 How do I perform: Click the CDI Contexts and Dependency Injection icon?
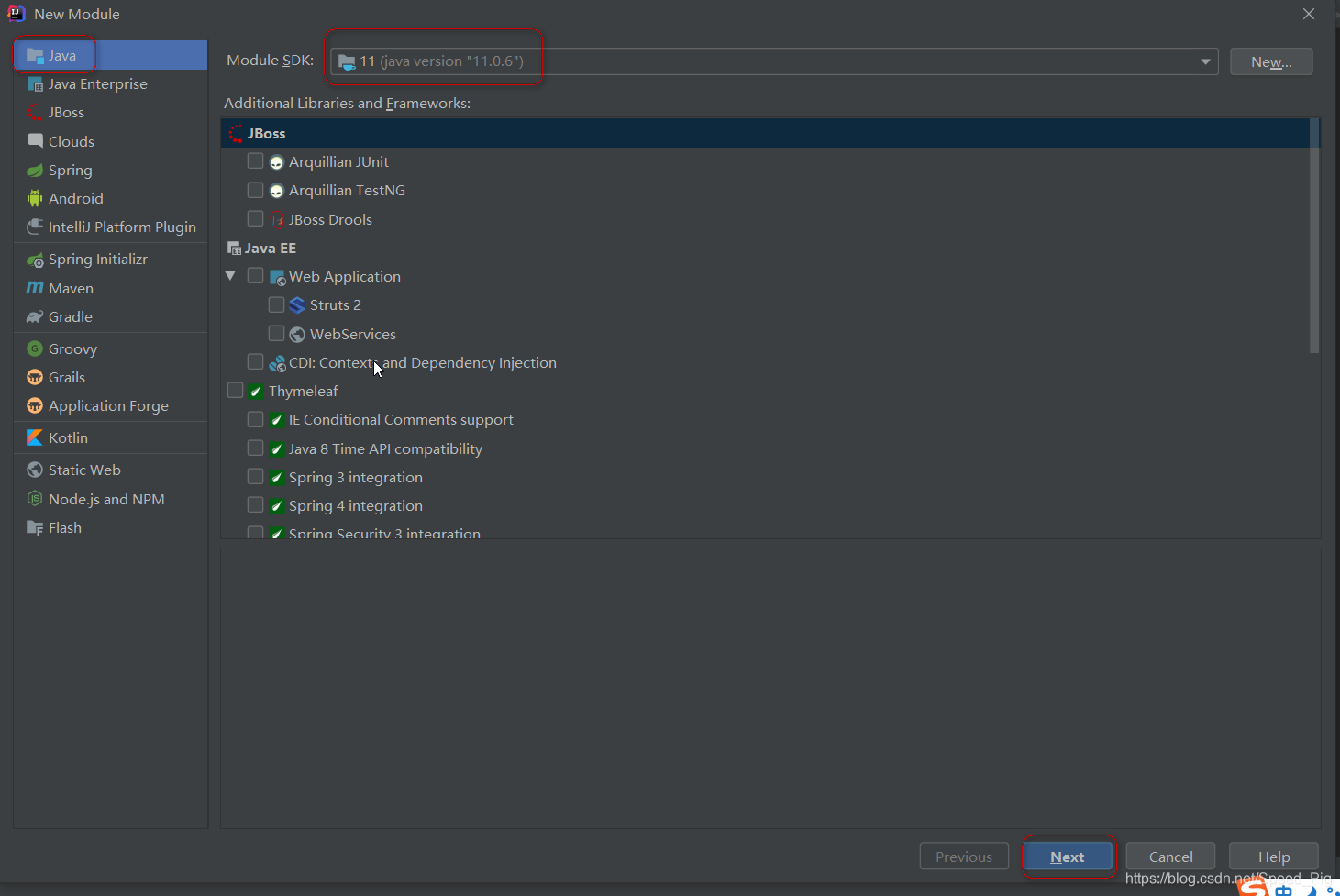coord(277,363)
